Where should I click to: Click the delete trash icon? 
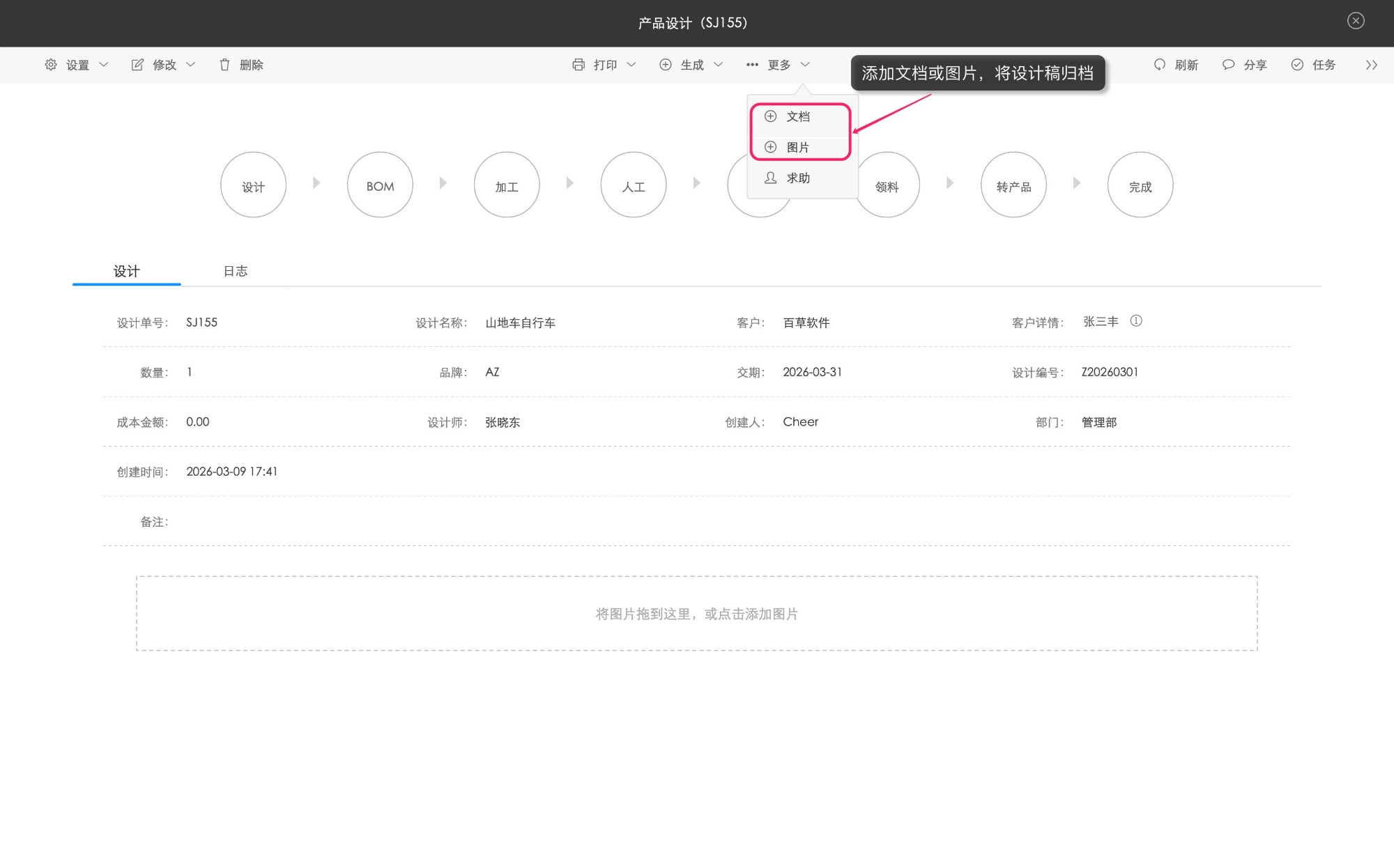(224, 65)
